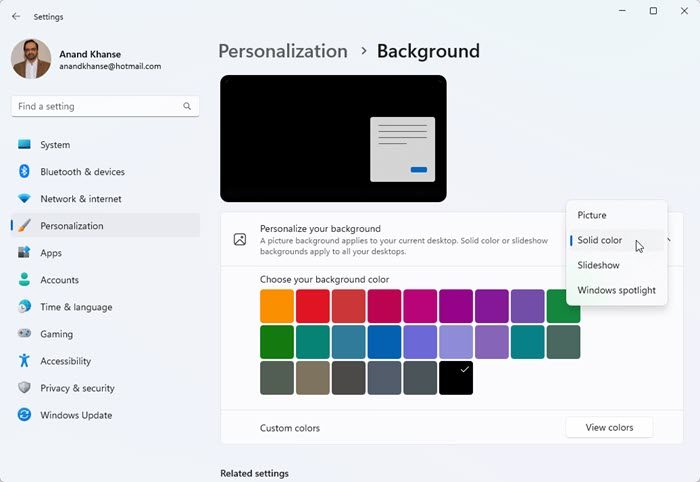The width and height of the screenshot is (700, 482).
Task: Pick the tan brown color swatch
Action: click(312, 378)
